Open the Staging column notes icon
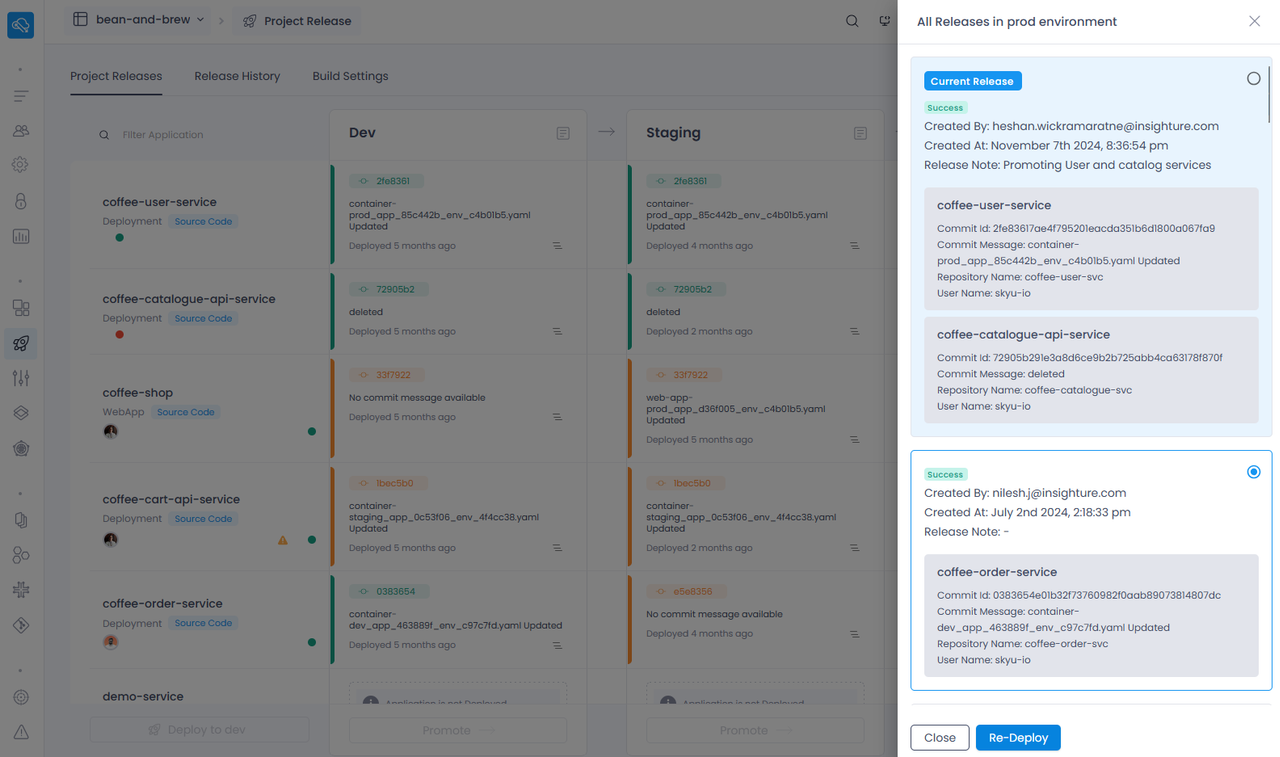This screenshot has width=1280, height=757. point(860,133)
